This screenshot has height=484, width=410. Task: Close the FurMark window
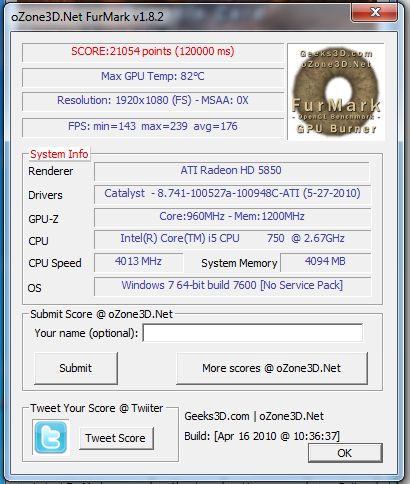[x=375, y=12]
